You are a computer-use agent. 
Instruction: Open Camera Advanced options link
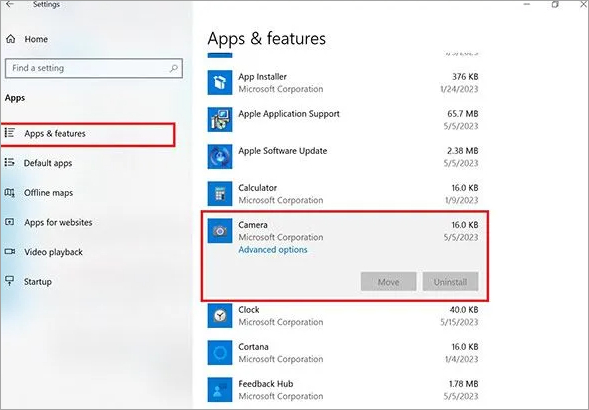tap(273, 250)
